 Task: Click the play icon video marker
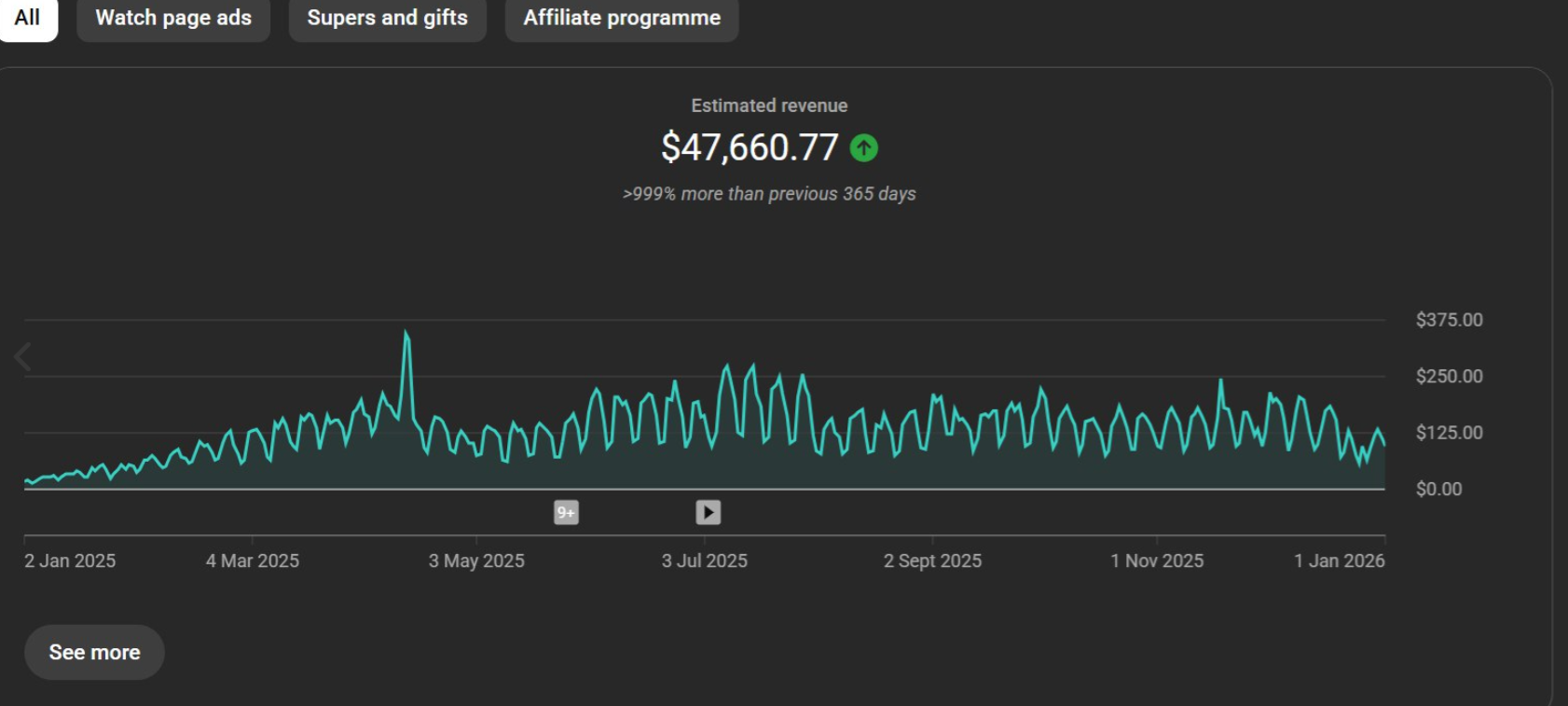pyautogui.click(x=708, y=513)
